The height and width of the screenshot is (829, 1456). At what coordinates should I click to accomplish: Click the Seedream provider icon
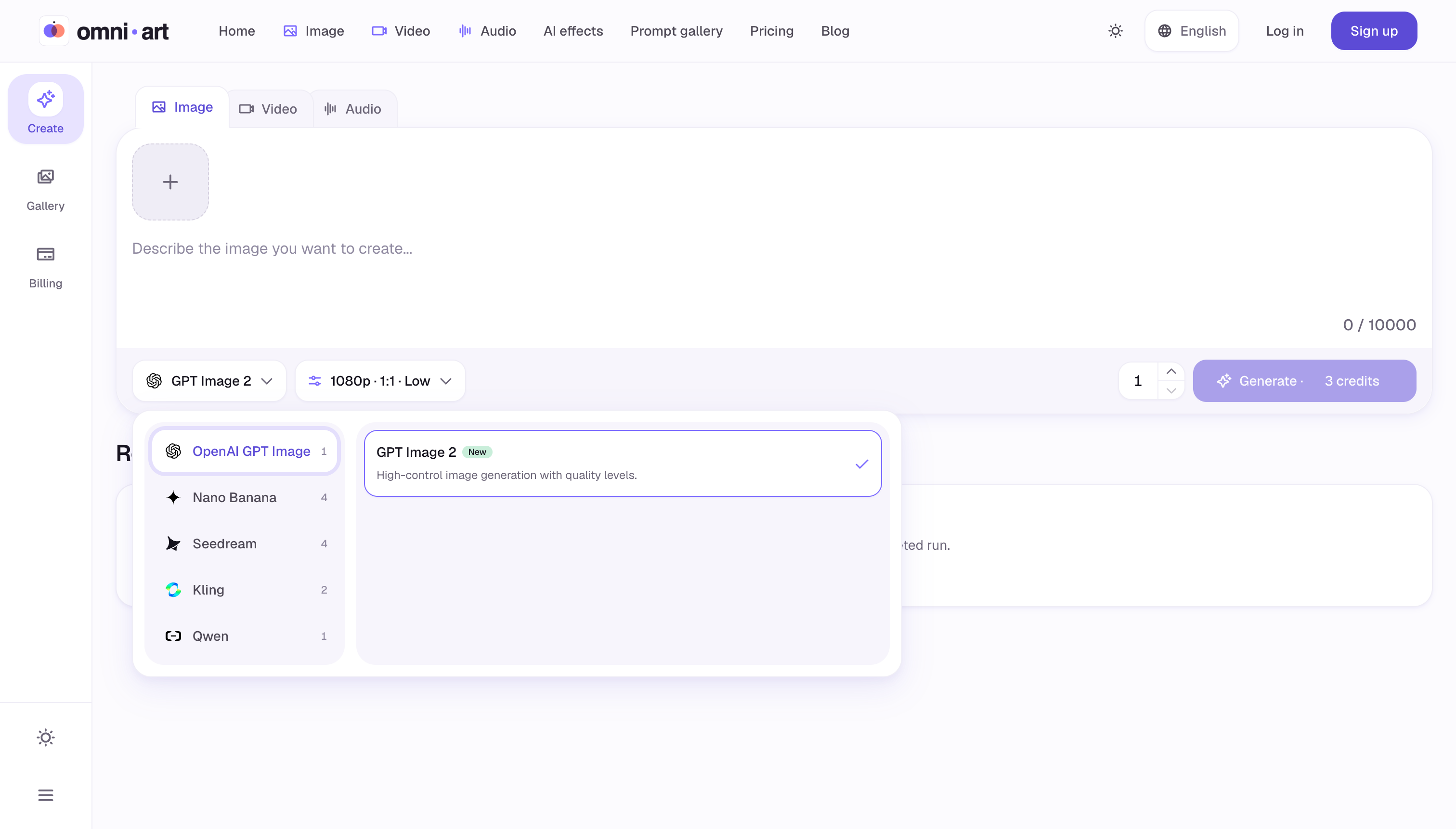tap(173, 544)
